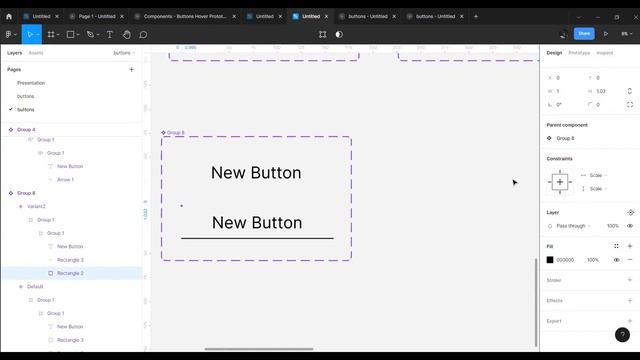Open fill style library icon
This screenshot has width=640, height=360.
[616, 246]
